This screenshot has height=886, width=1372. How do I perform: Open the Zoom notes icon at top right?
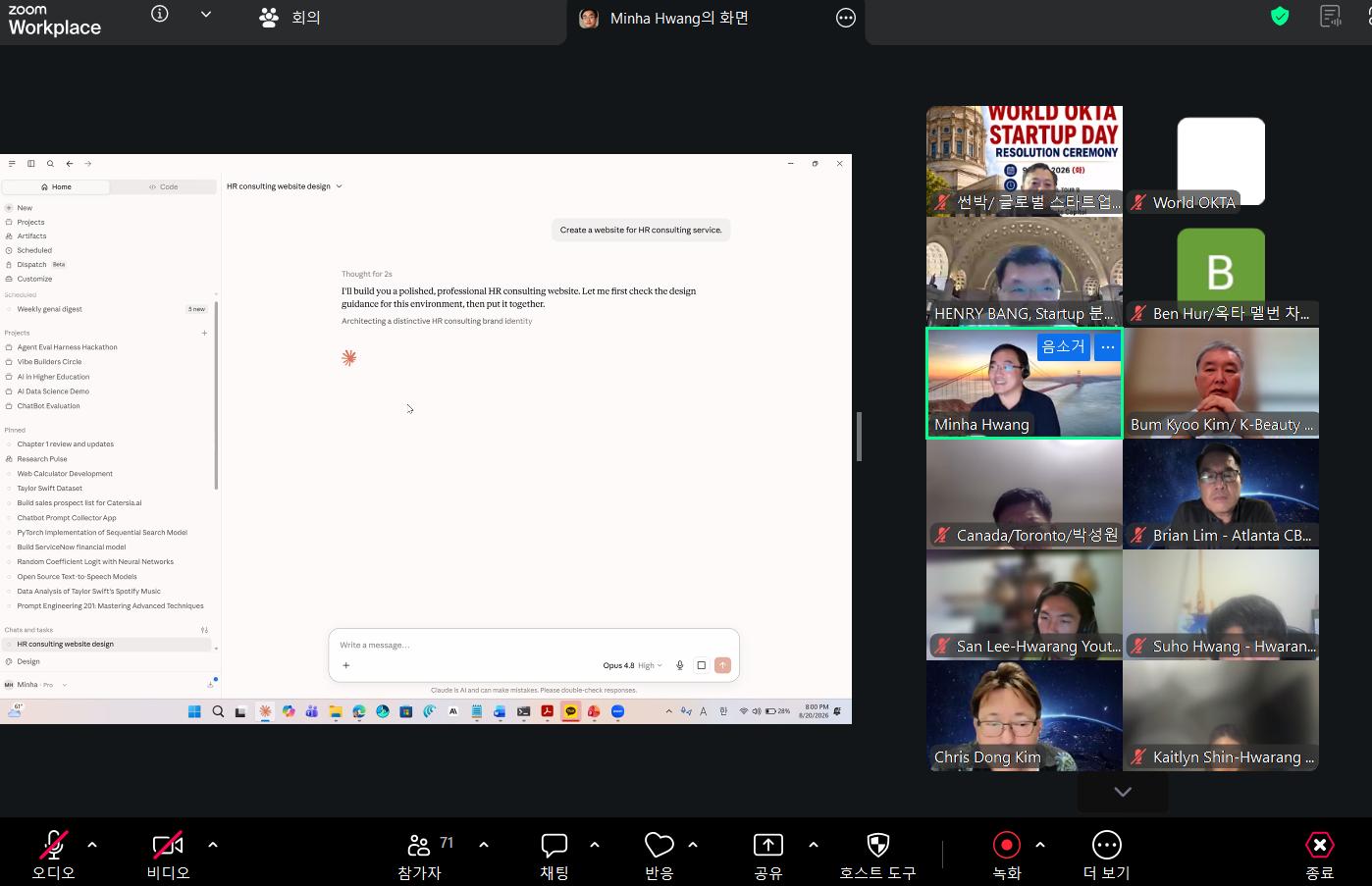pos(1331,16)
